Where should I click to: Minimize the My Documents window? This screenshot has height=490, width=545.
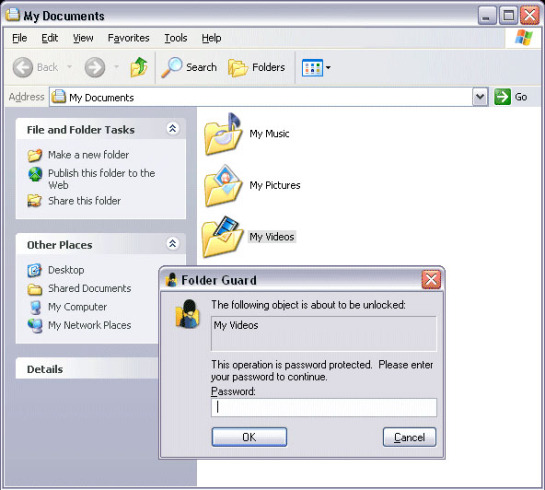(x=486, y=15)
